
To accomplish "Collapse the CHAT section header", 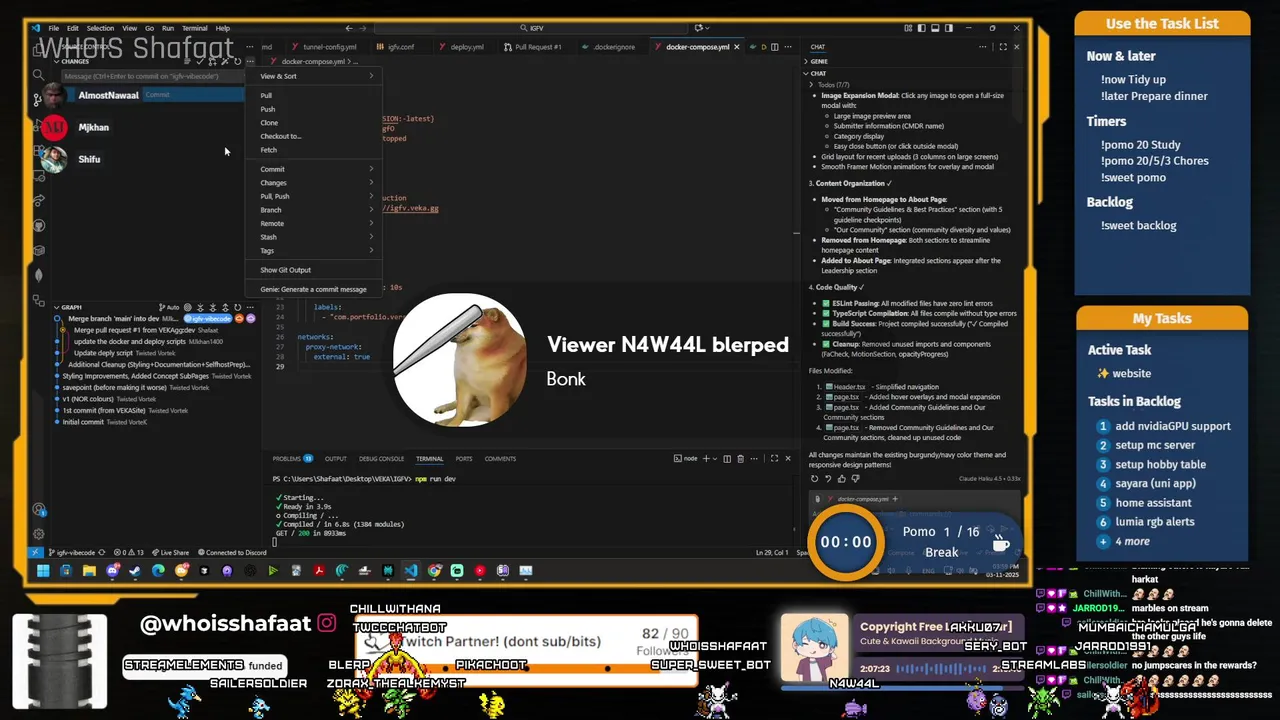I will (x=815, y=73).
